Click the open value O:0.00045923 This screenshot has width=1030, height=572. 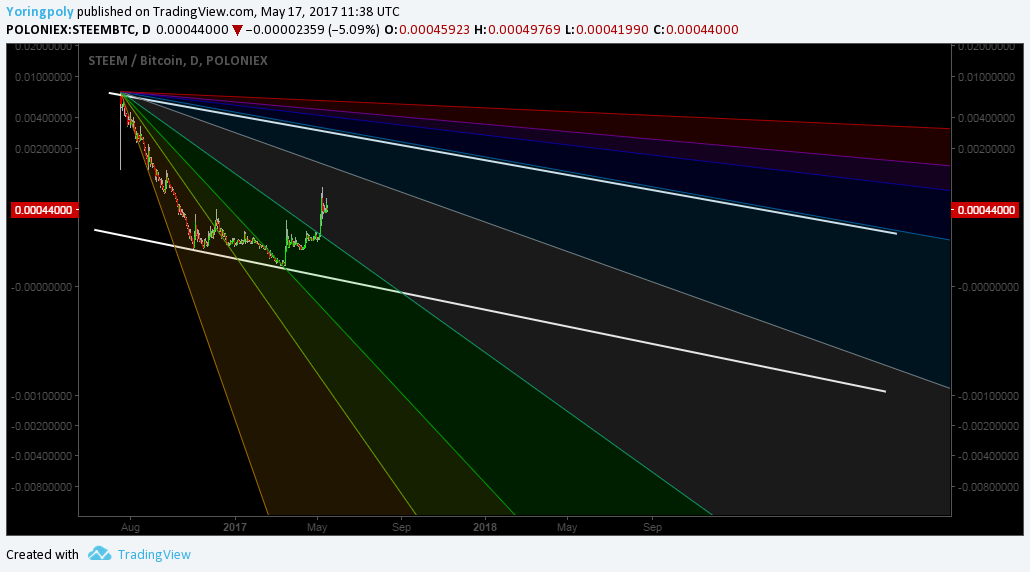tap(427, 30)
